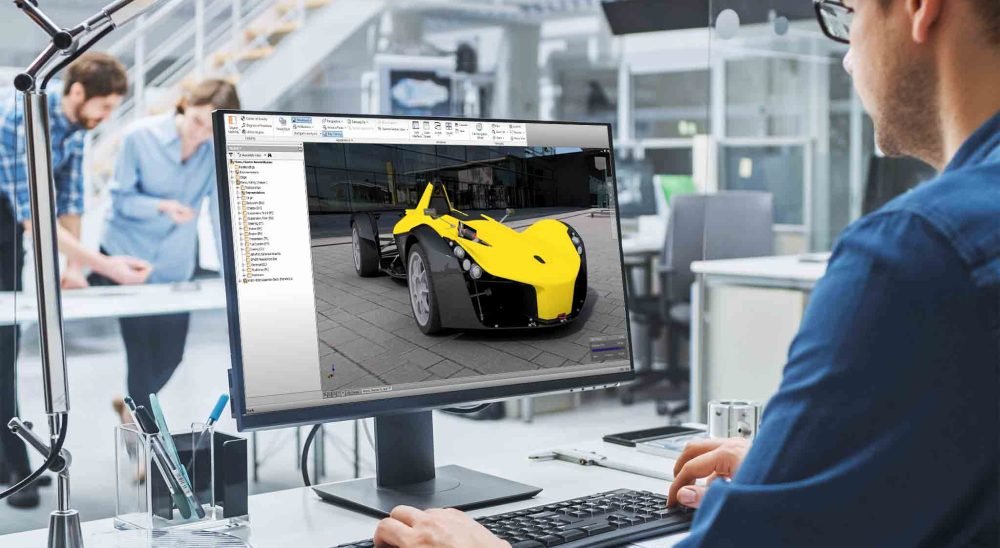This screenshot has width=1000, height=548.
Task: Click the Tile All windows icon
Action: (x=451, y=128)
